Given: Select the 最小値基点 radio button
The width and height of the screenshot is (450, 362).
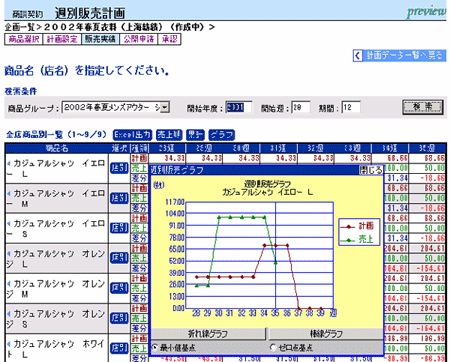Looking at the screenshot, I should (x=155, y=348).
